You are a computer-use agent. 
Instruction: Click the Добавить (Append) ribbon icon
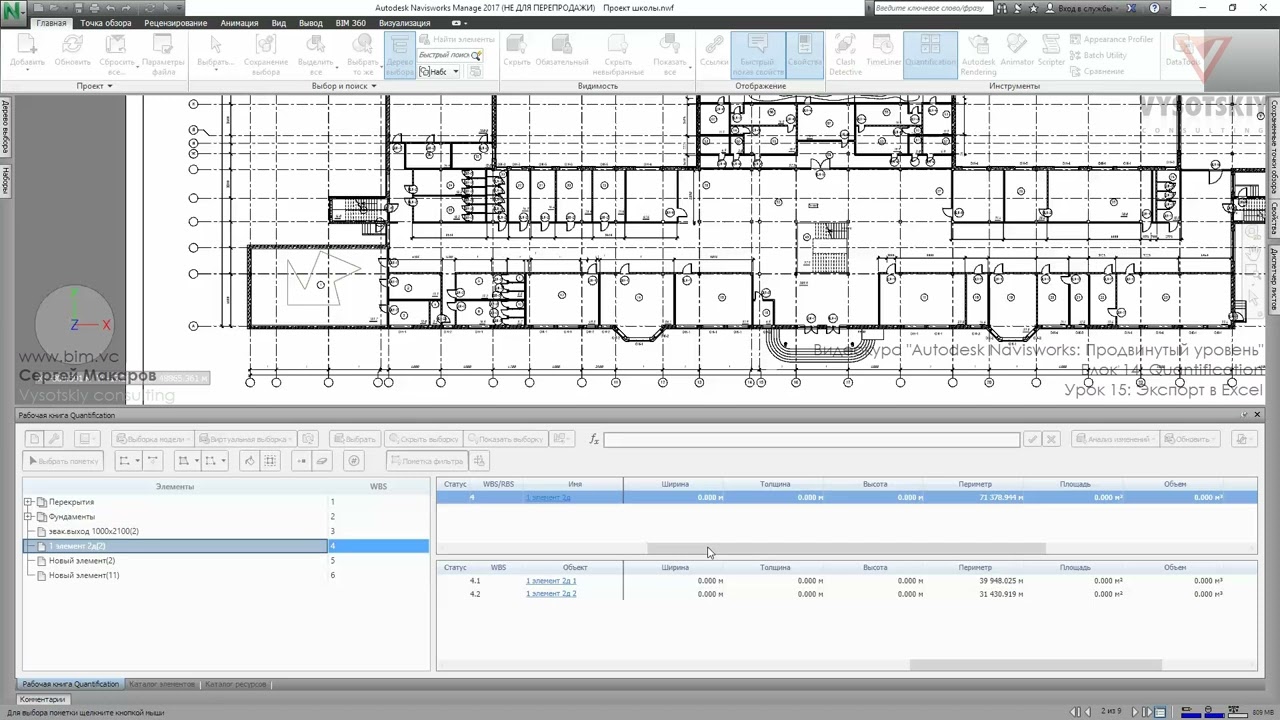point(27,53)
